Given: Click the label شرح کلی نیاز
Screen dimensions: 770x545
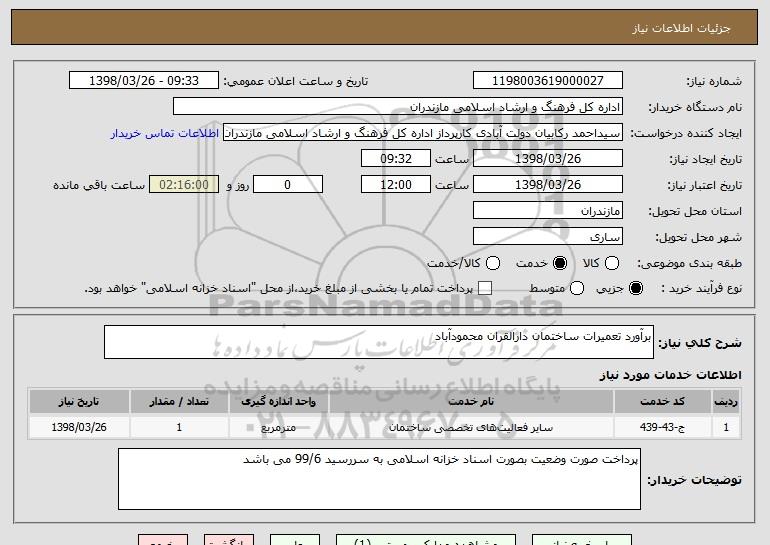Looking at the screenshot, I should [x=700, y=343].
